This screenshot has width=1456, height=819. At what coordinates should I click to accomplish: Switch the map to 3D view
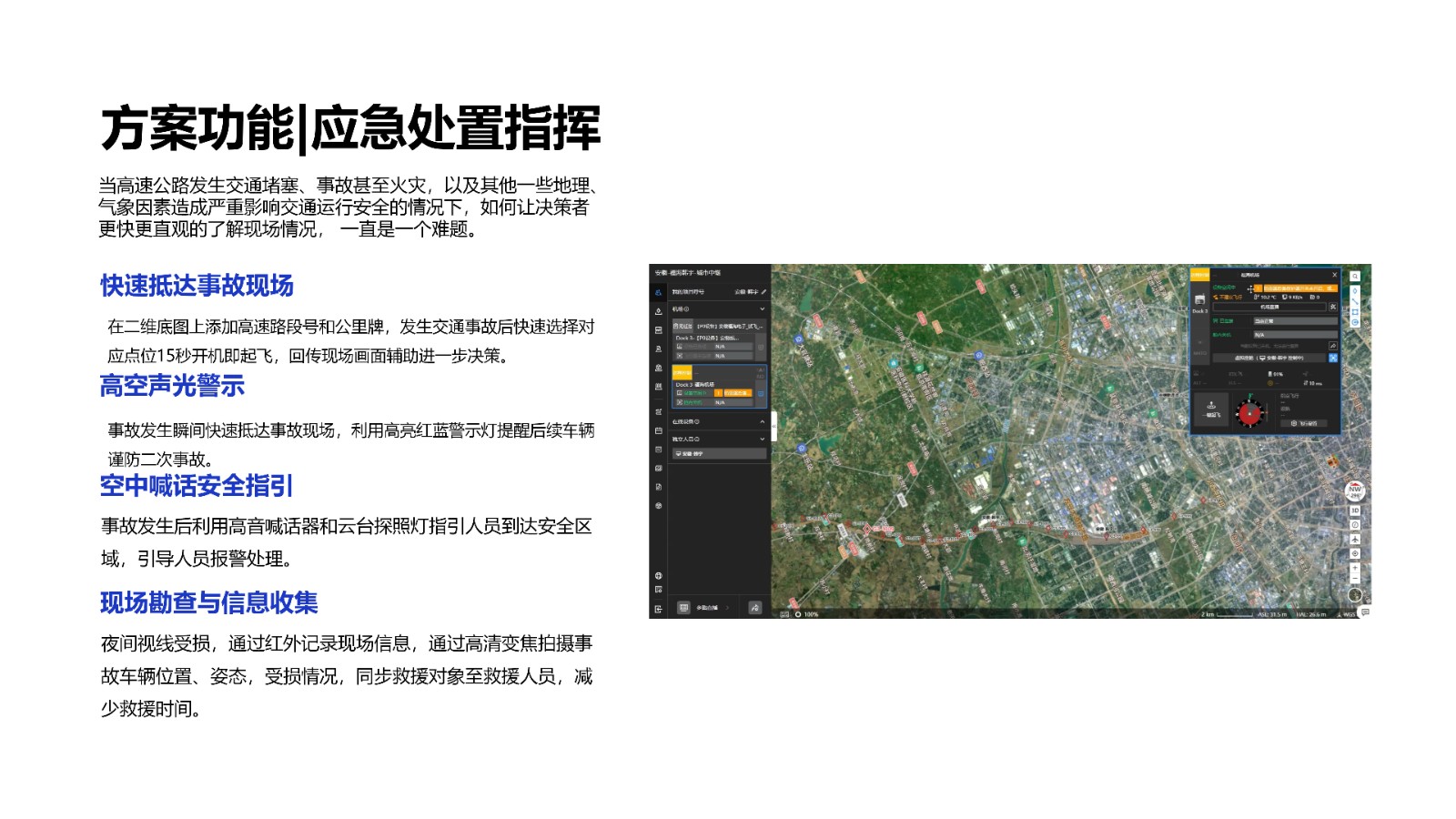tap(1355, 511)
